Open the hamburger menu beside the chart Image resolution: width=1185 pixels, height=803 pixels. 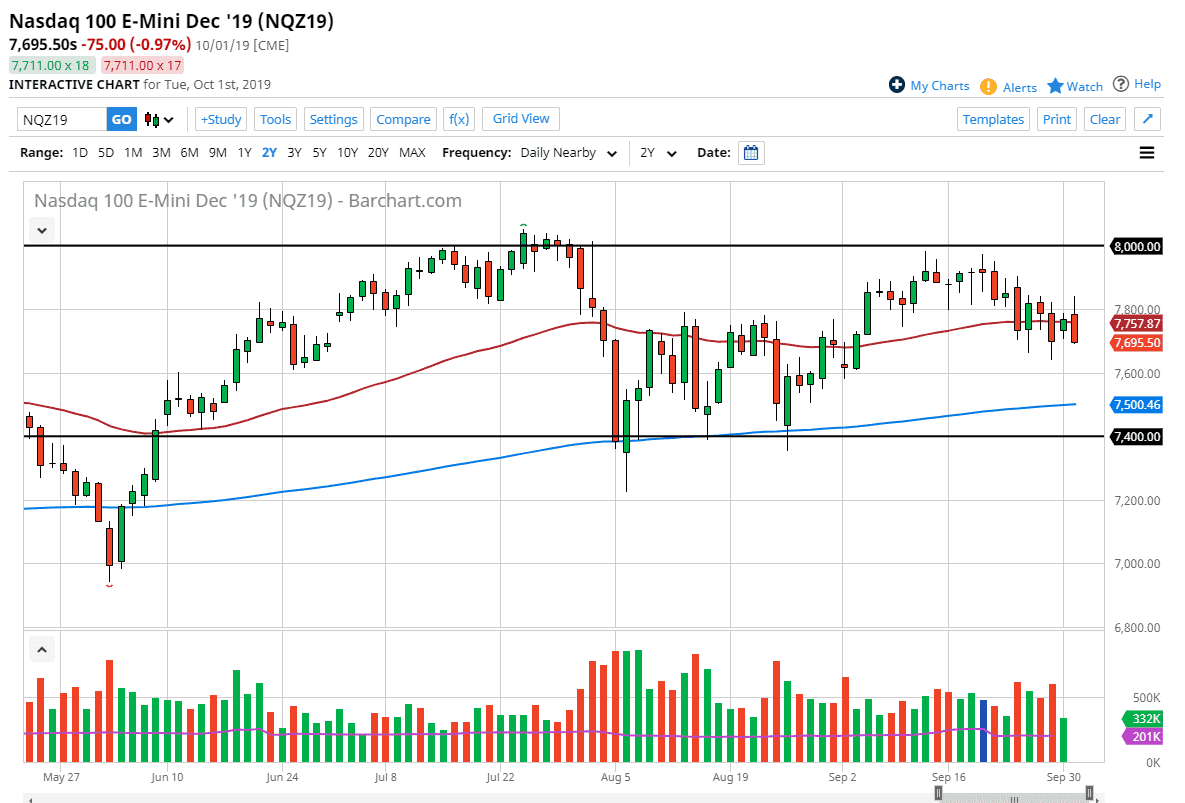pos(1146,152)
